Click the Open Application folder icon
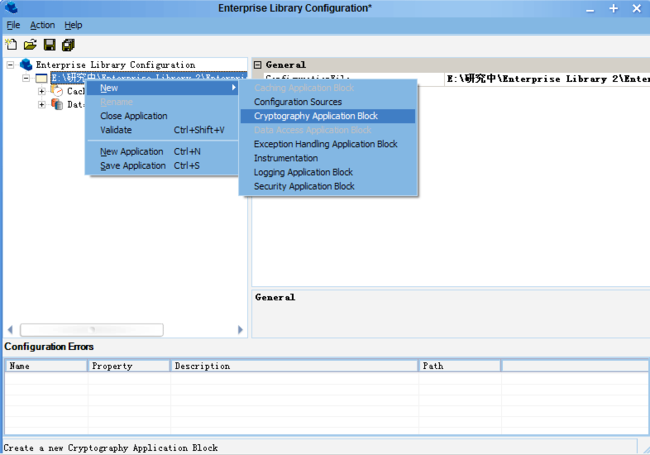650x455 pixels. point(30,44)
